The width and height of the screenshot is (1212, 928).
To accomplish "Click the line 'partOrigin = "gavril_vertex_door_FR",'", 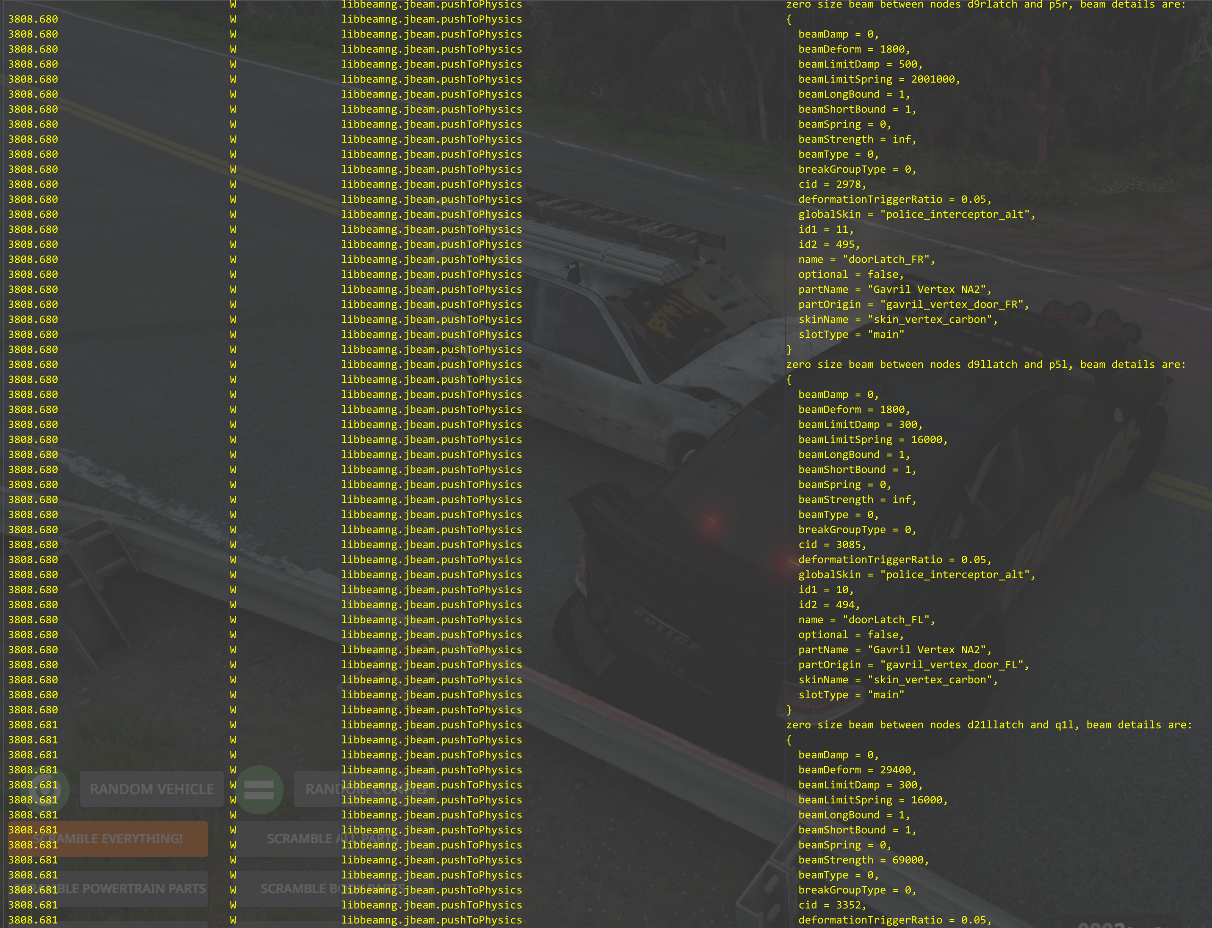I will point(913,304).
